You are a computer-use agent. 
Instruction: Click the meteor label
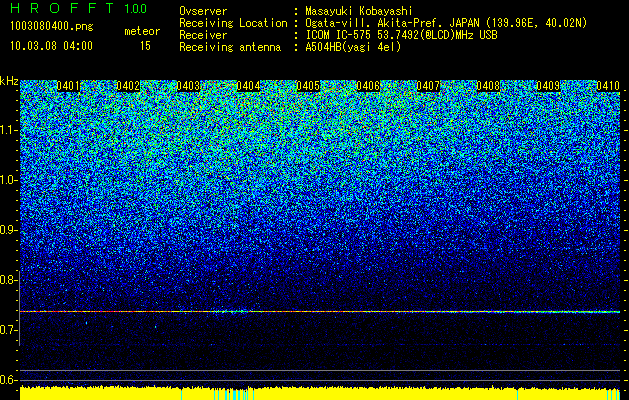142,31
